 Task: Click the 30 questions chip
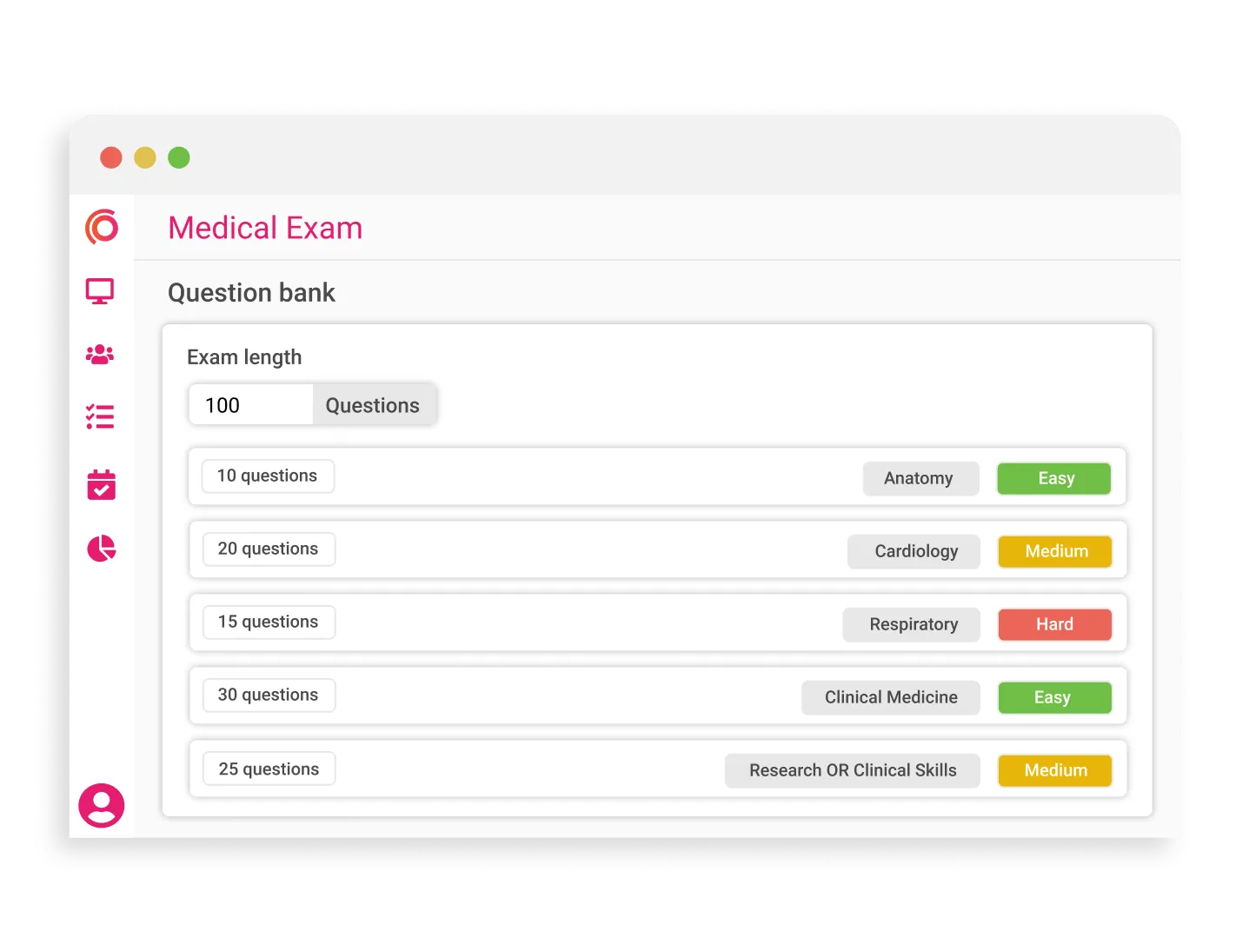[269, 695]
